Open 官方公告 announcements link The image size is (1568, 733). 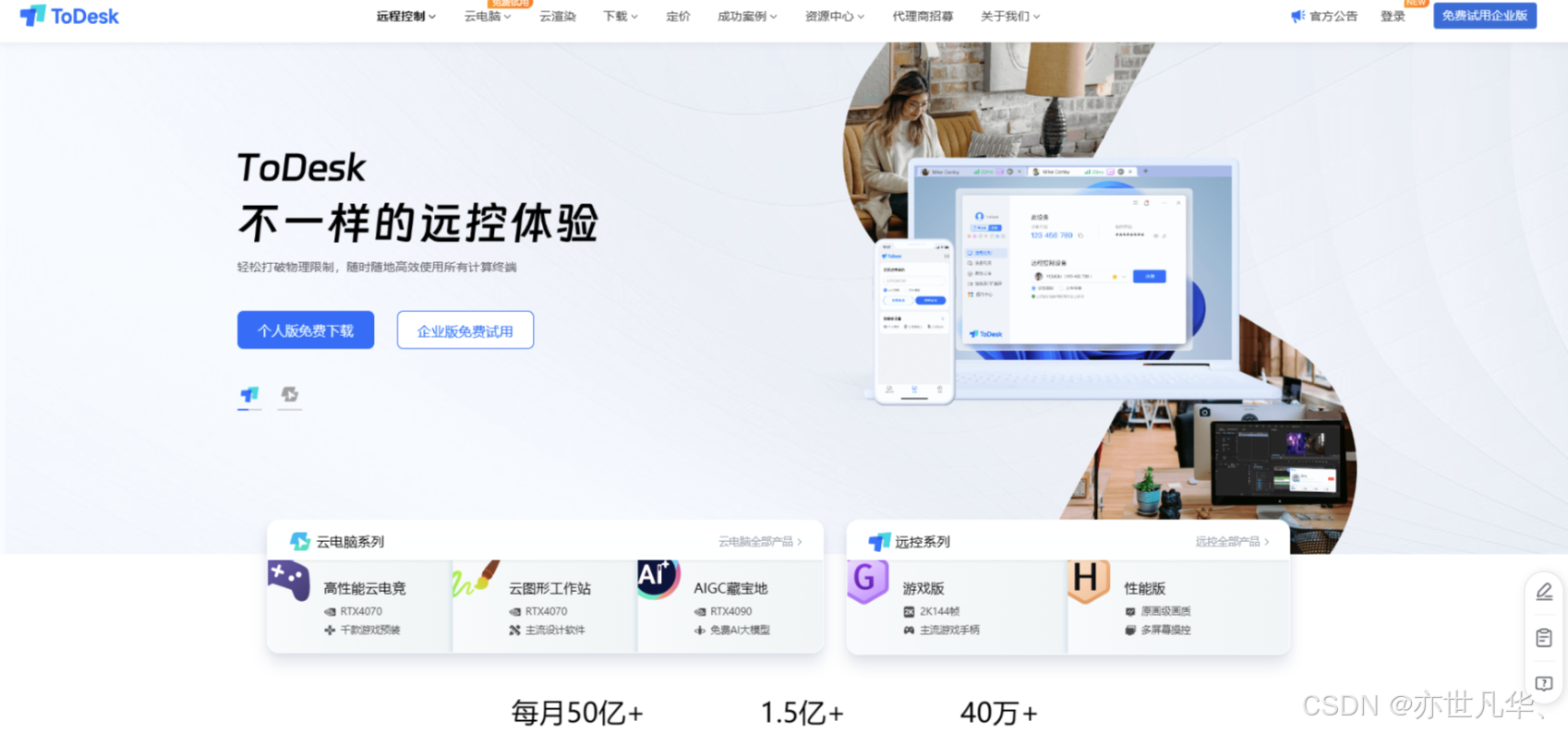pyautogui.click(x=1333, y=16)
